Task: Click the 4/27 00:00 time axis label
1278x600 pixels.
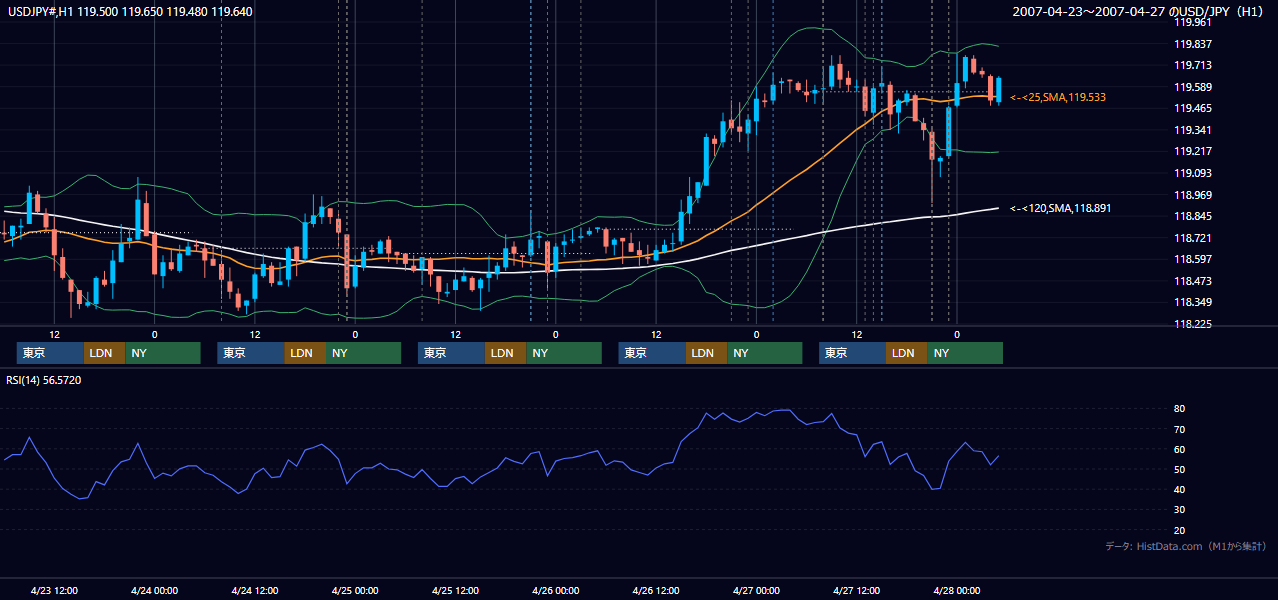Action: [756, 590]
